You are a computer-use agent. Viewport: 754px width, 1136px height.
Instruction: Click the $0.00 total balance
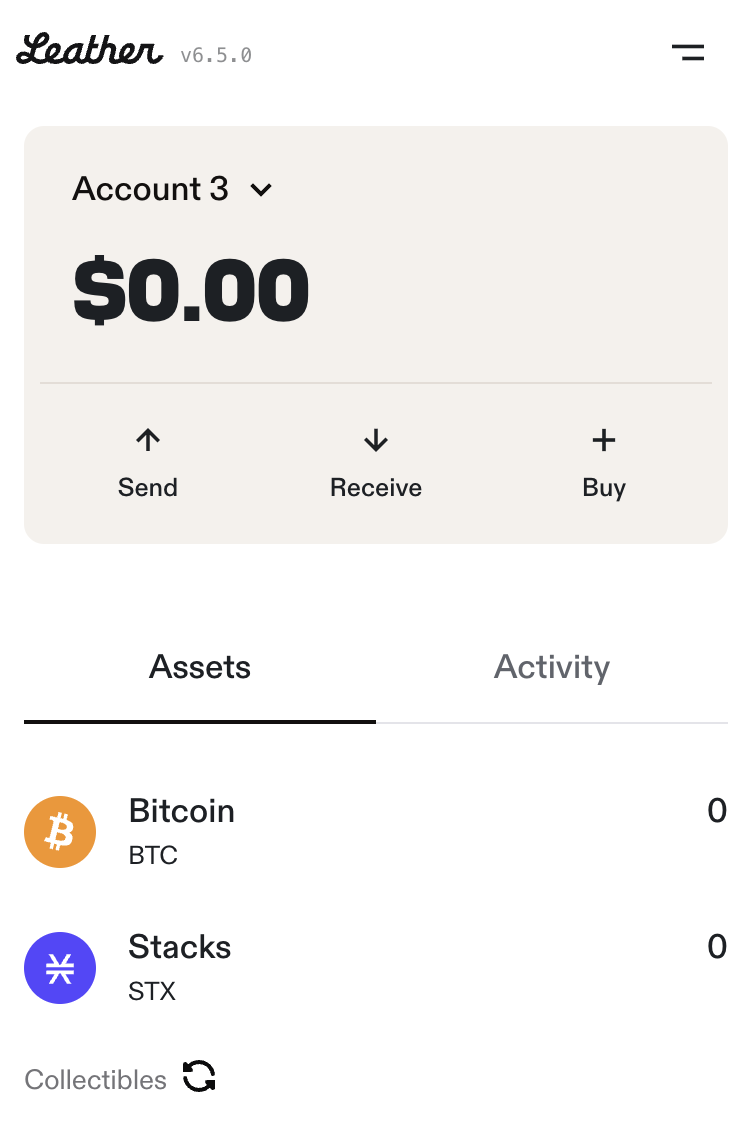point(191,290)
